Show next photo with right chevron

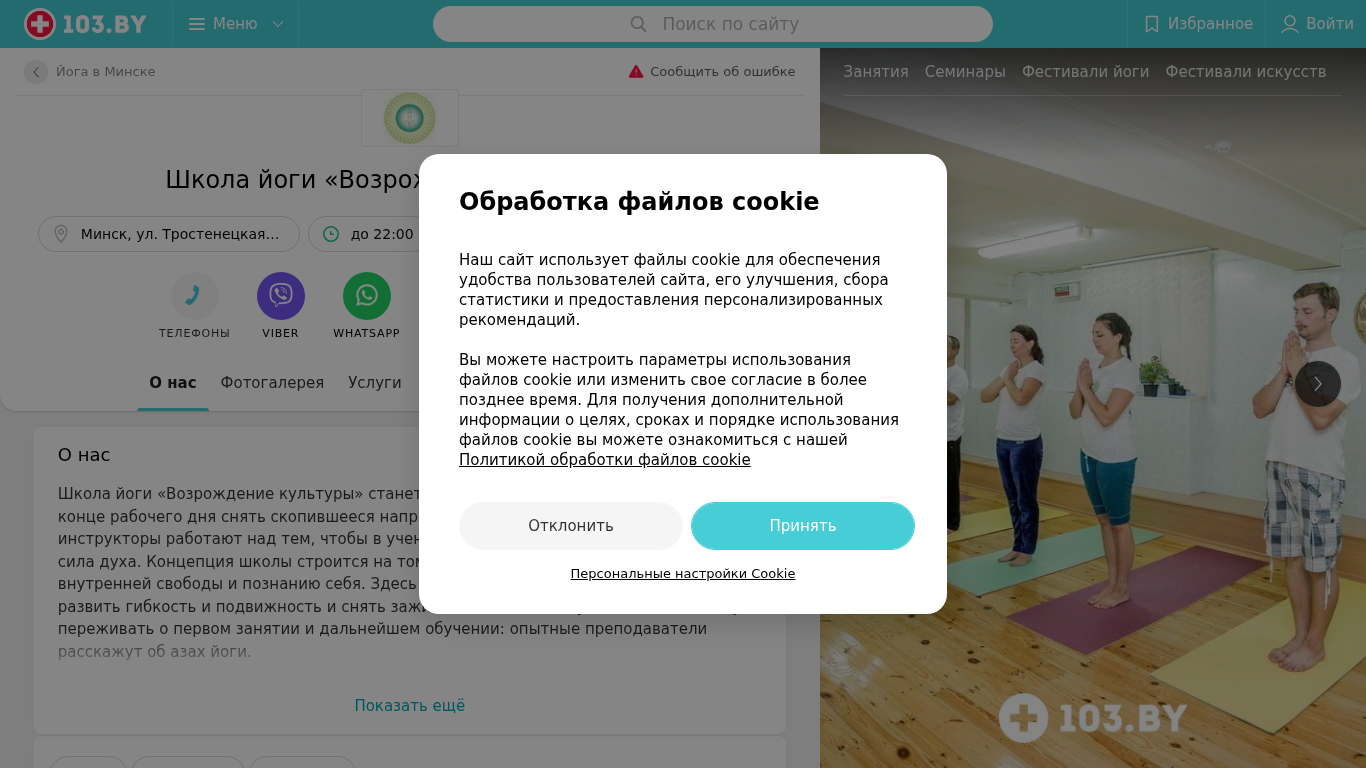coord(1318,384)
